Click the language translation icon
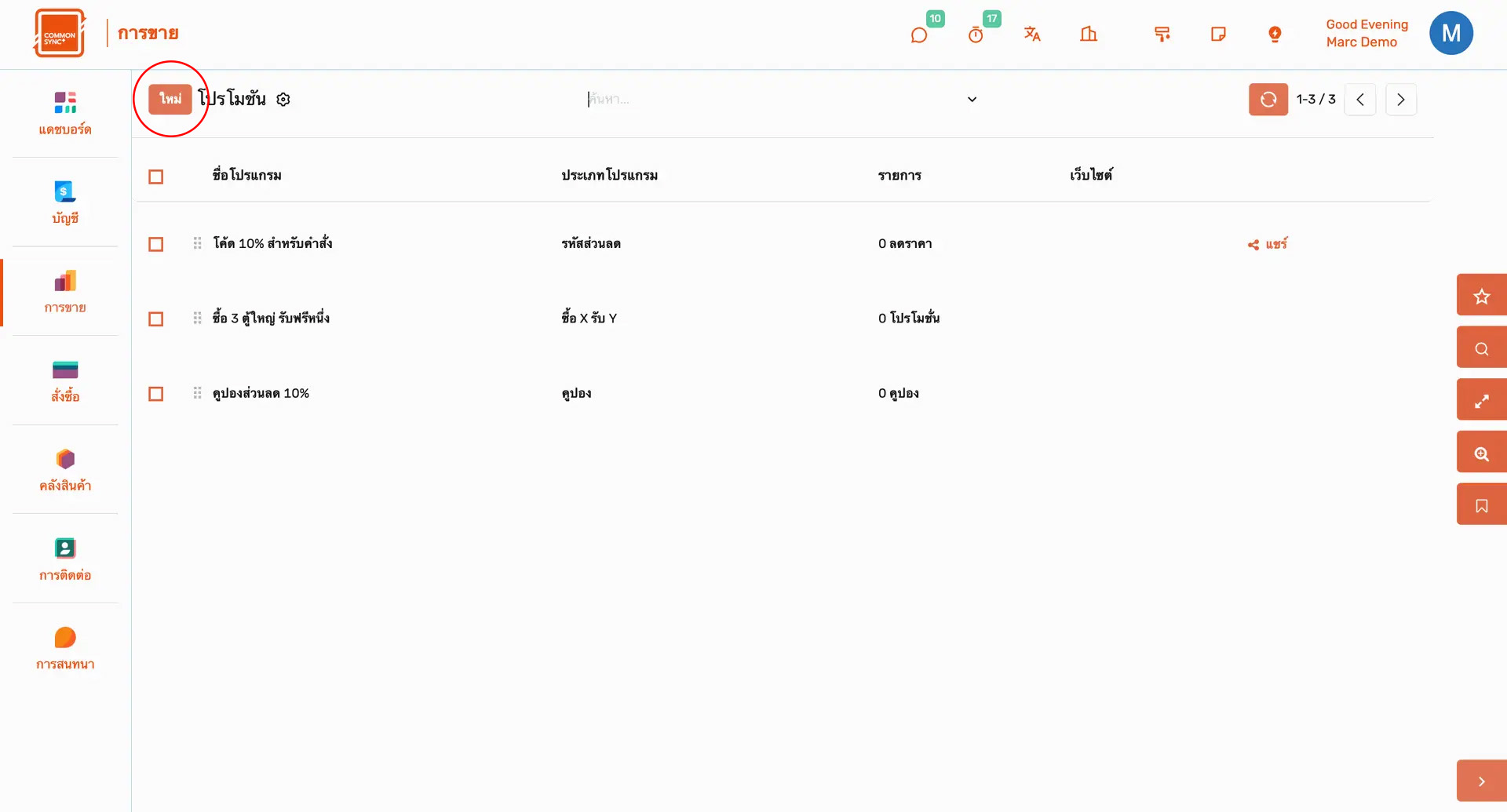Screen dimensions: 1507x812 tap(1032, 34)
